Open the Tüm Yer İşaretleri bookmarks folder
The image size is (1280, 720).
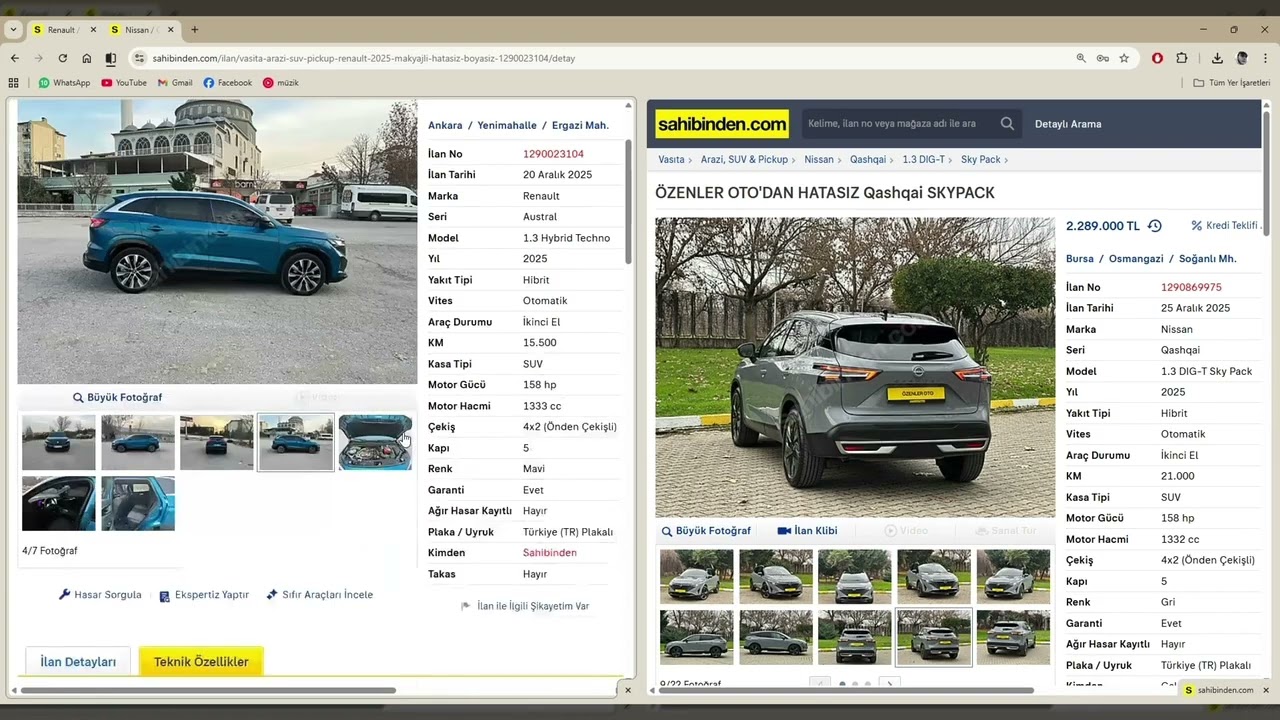[1232, 83]
